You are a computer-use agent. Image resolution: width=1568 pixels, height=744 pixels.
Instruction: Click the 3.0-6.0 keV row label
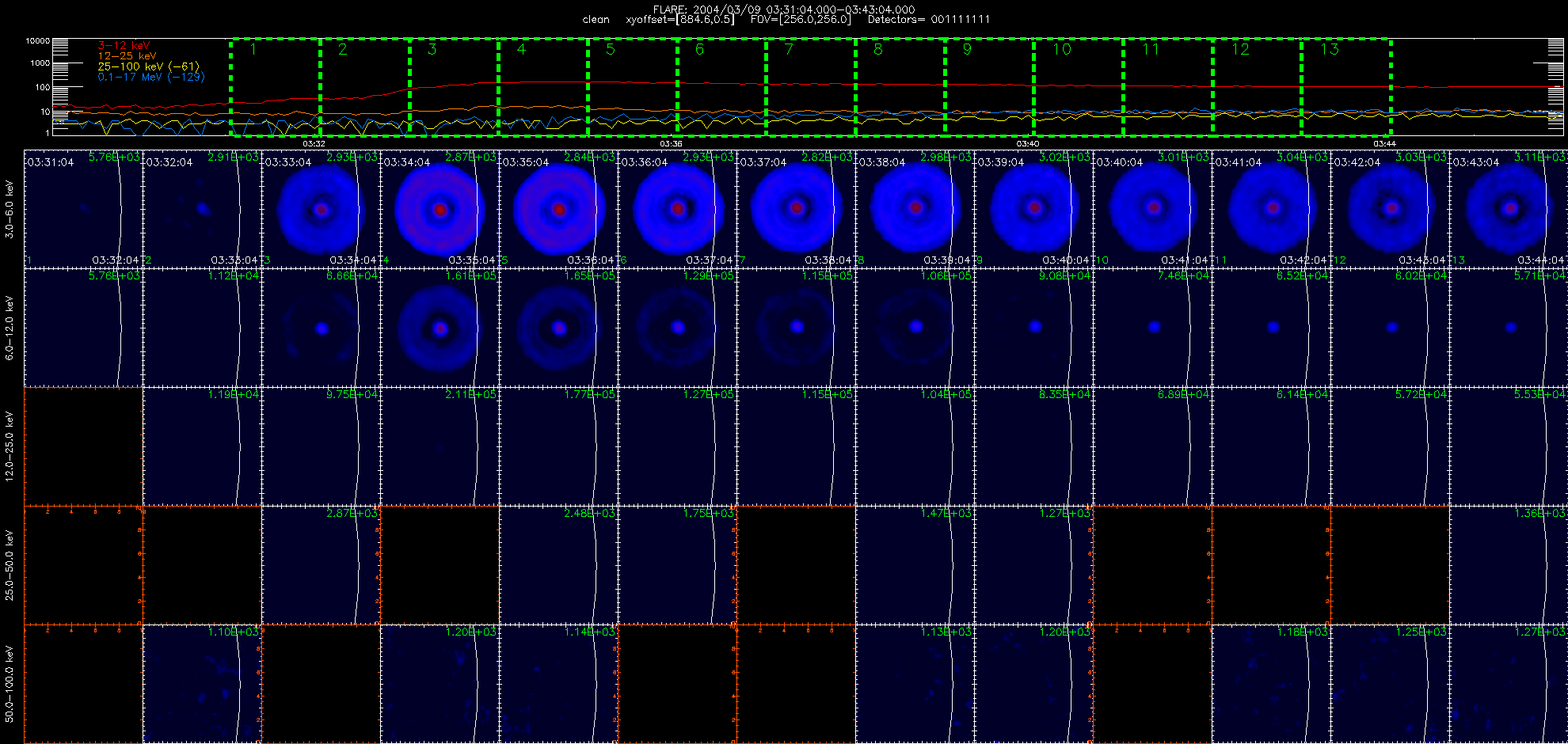[10, 209]
